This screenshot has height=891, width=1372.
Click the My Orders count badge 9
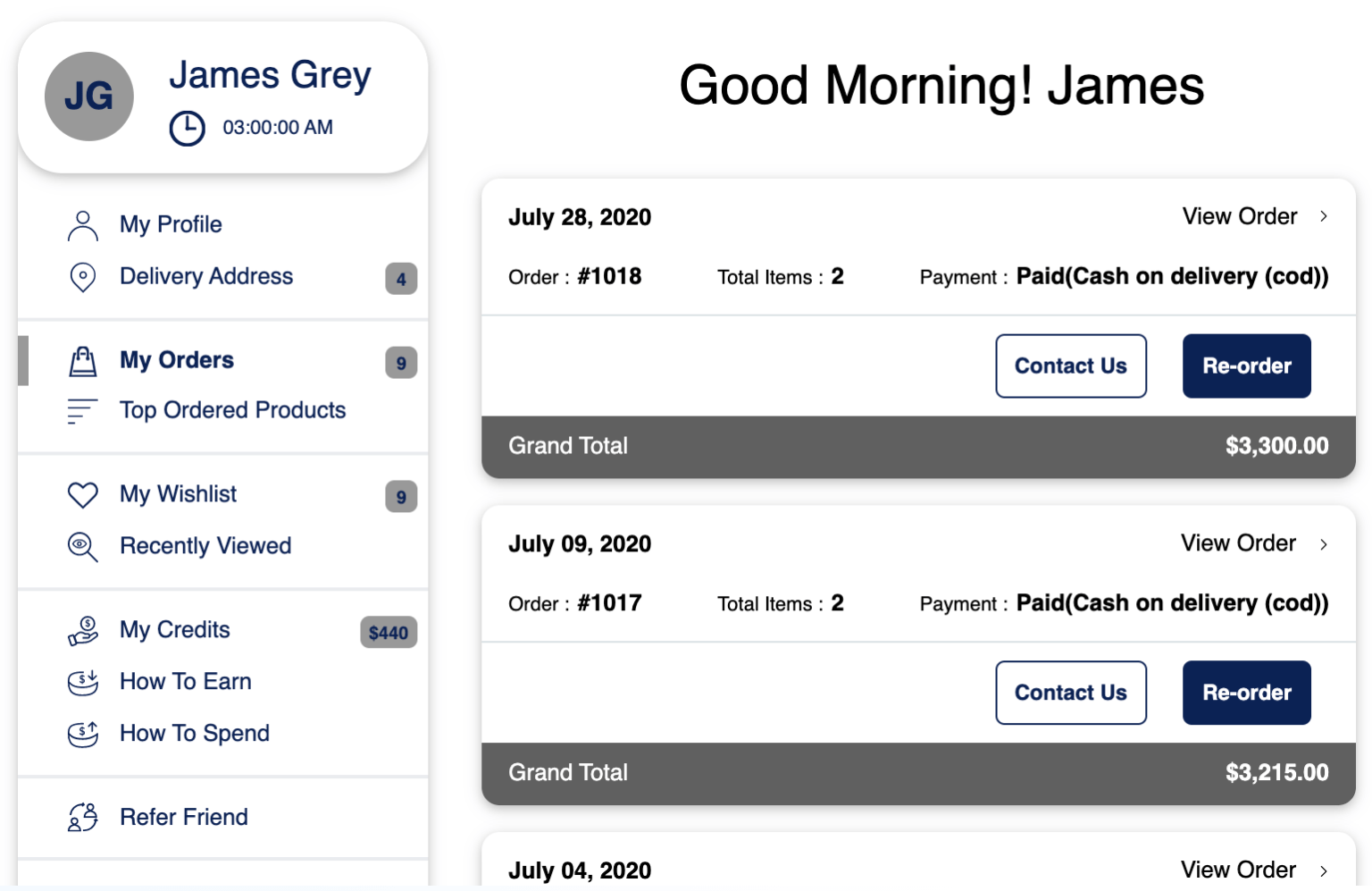click(401, 363)
